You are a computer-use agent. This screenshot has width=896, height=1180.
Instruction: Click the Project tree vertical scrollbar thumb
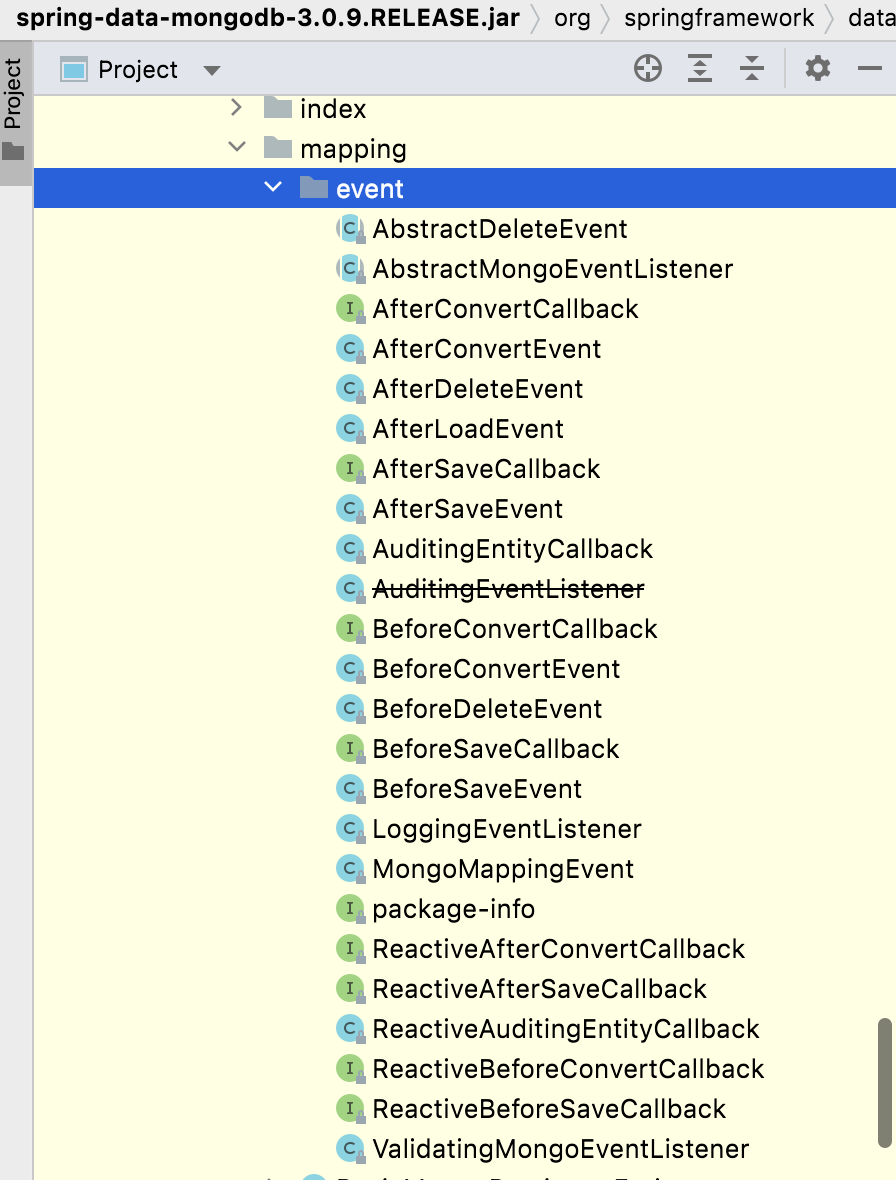click(x=885, y=1083)
